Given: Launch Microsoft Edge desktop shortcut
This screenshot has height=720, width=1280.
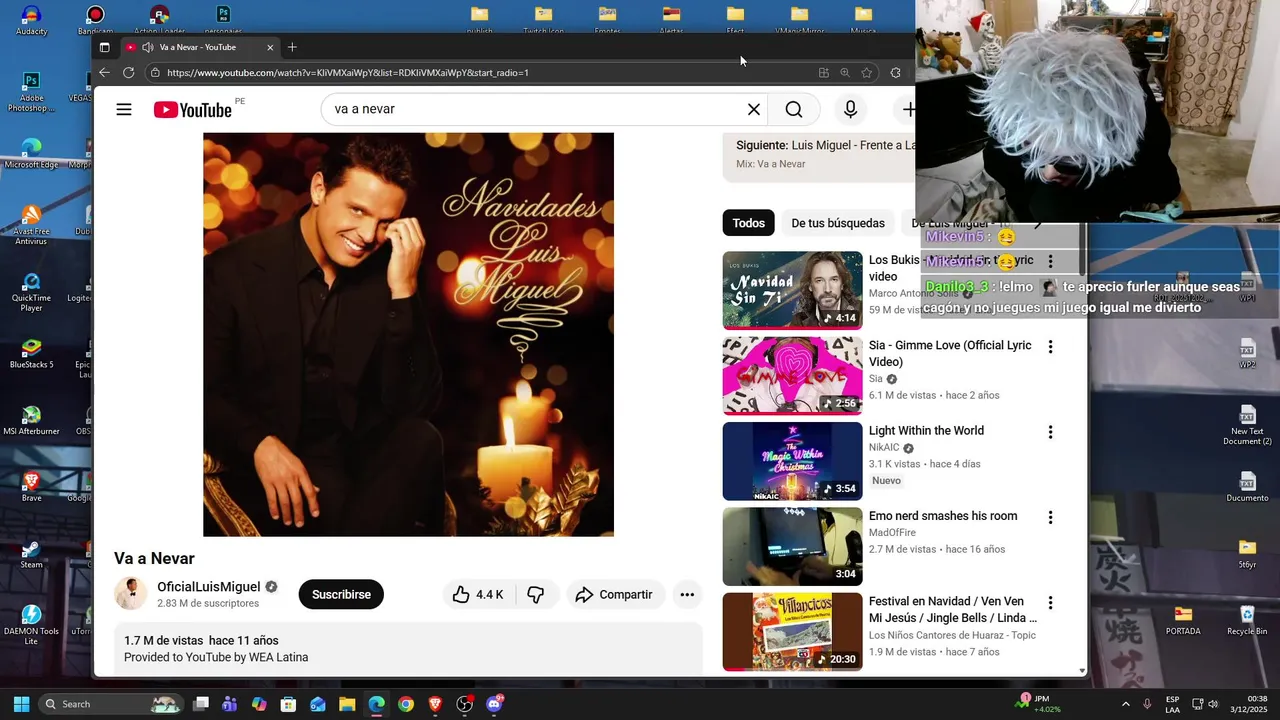Looking at the screenshot, I should tap(31, 153).
